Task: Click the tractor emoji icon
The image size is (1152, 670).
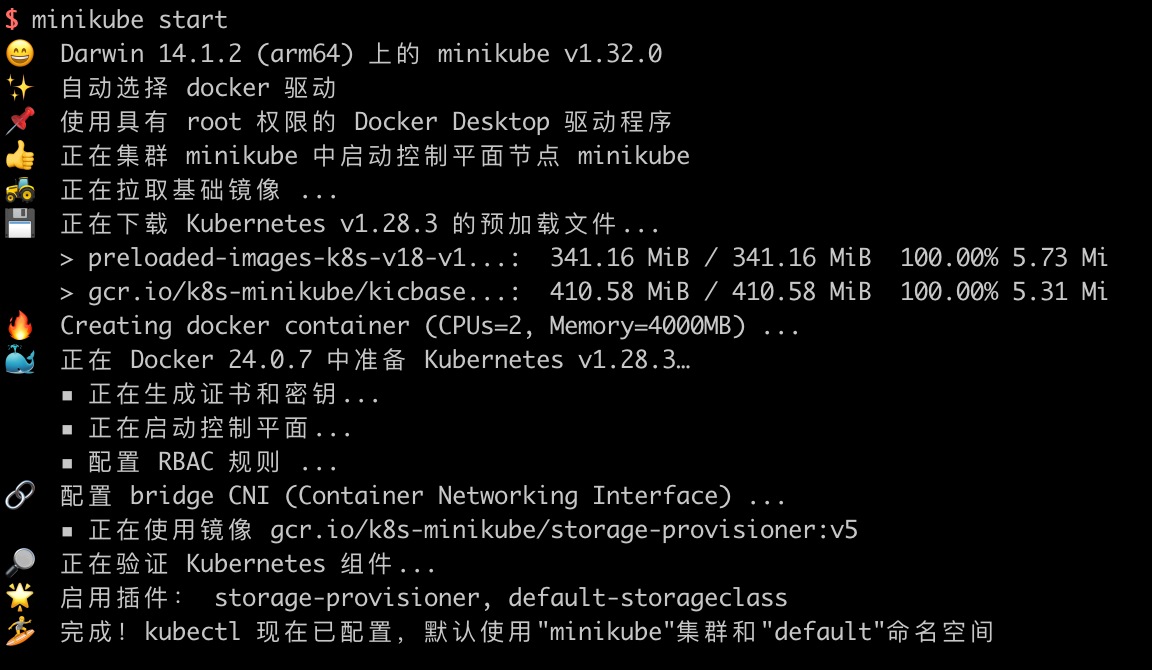Action: (20, 190)
